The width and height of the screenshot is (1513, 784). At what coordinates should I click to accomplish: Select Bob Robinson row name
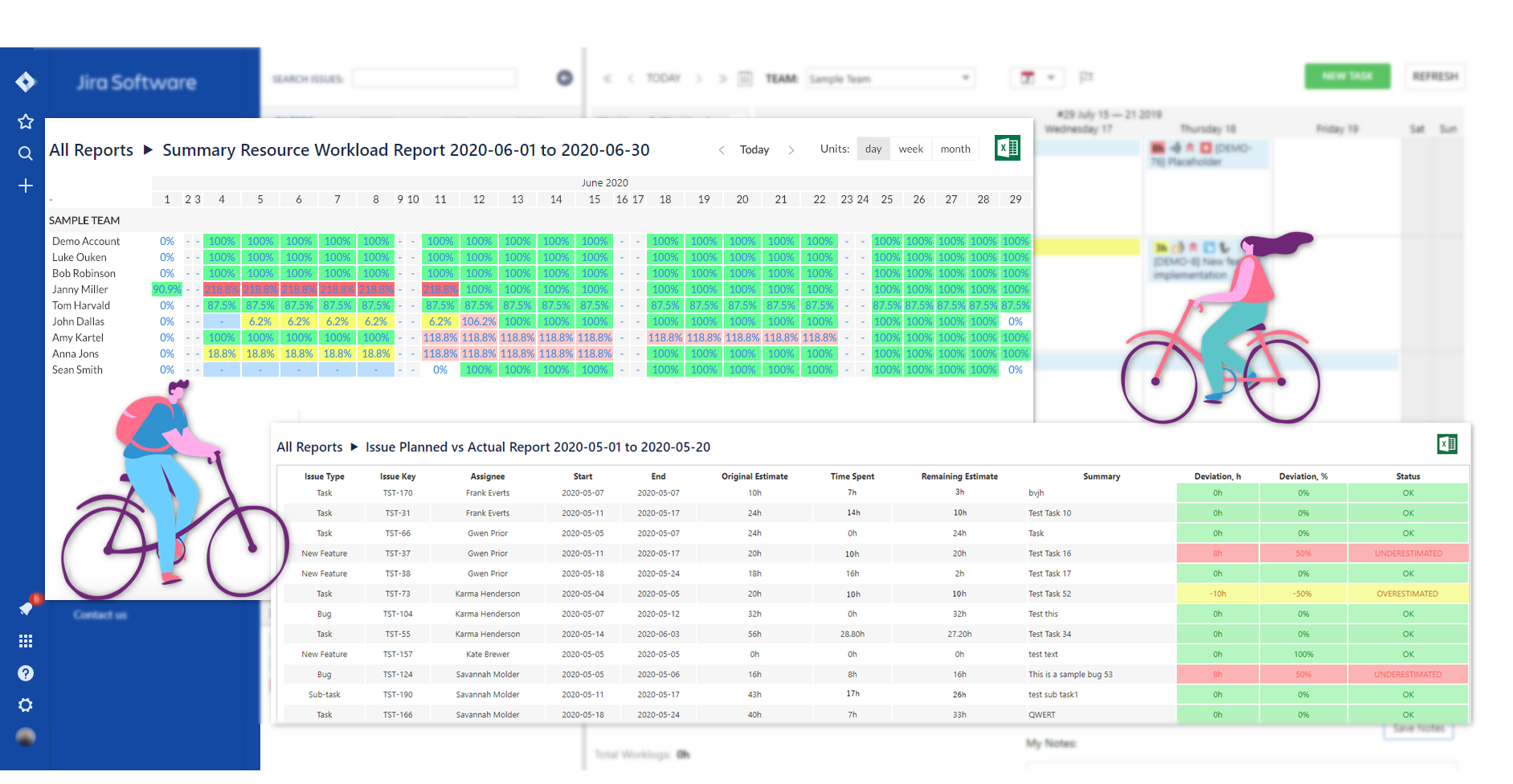coord(84,273)
